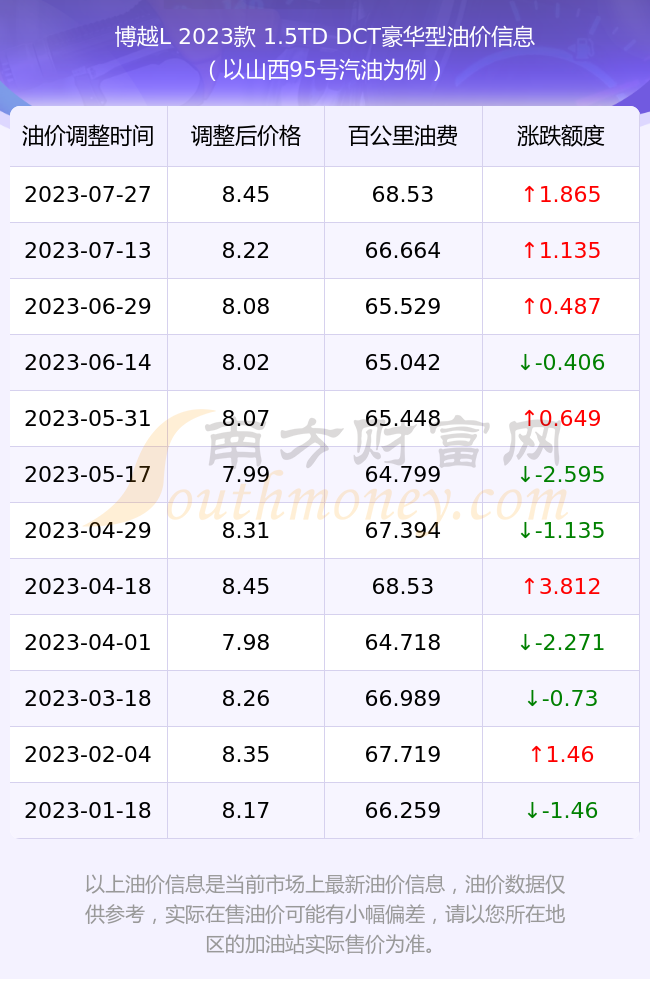Click the red ↑1.135 increase value
This screenshot has height=1000, width=650.
click(x=561, y=251)
